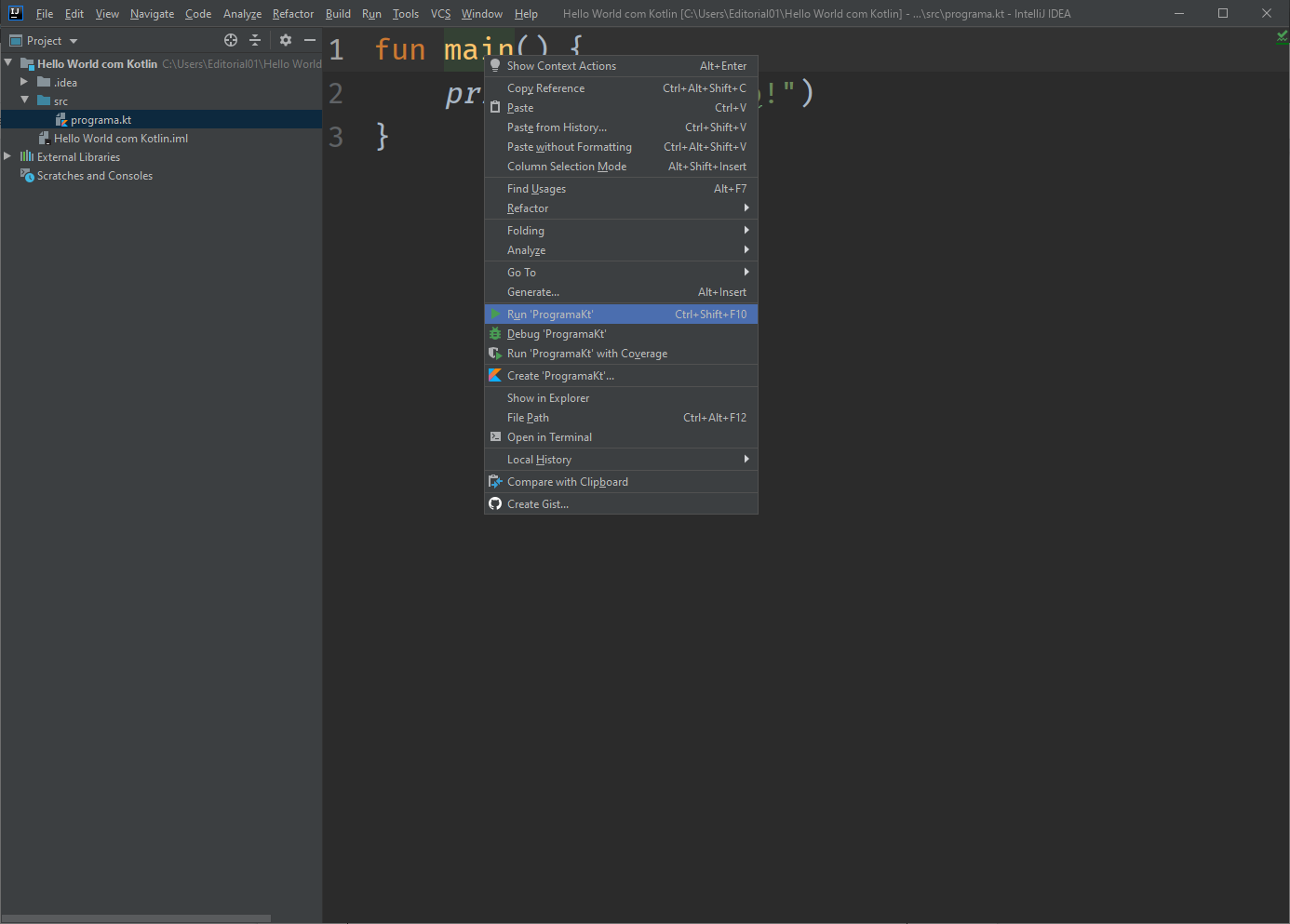Click the GitHub icon next to Create Gist
The height and width of the screenshot is (924, 1290).
pos(496,504)
